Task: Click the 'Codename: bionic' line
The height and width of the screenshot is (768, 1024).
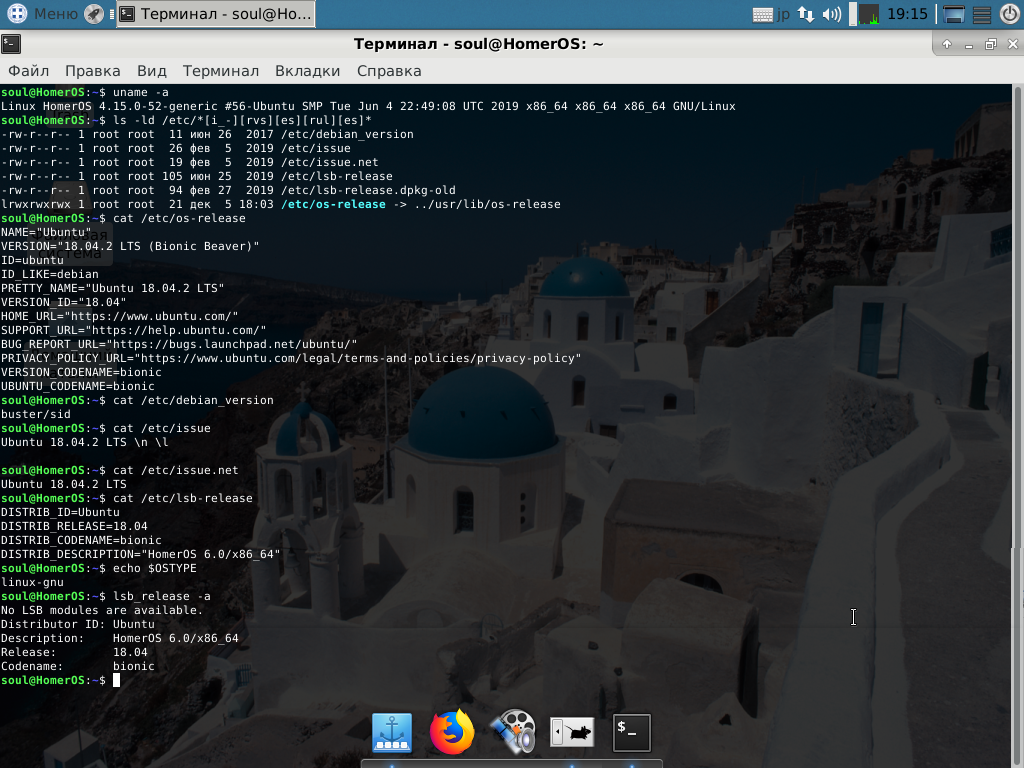Action: pyautogui.click(x=78, y=666)
